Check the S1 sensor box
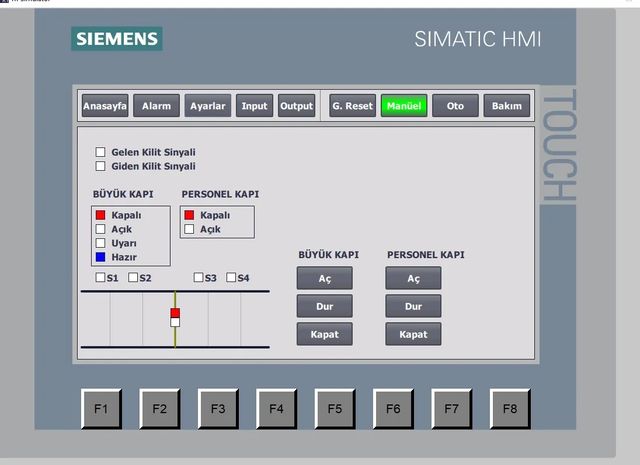Image resolution: width=640 pixels, height=465 pixels. tap(100, 278)
